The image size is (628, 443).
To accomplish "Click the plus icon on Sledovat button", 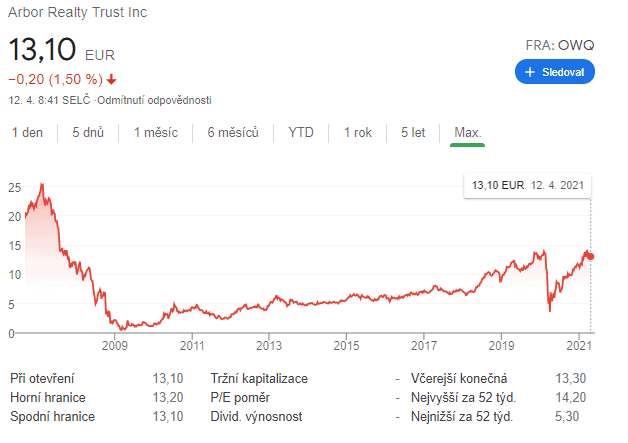I will (530, 72).
